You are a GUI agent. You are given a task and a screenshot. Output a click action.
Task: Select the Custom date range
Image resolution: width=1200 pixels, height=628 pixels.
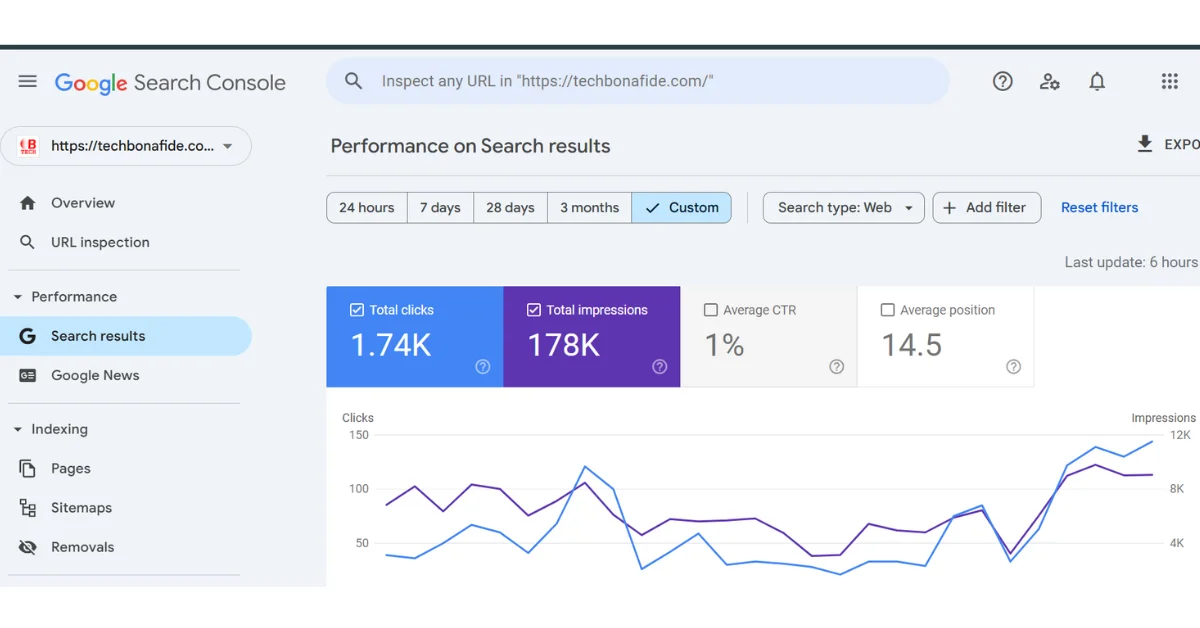pyautogui.click(x=682, y=208)
